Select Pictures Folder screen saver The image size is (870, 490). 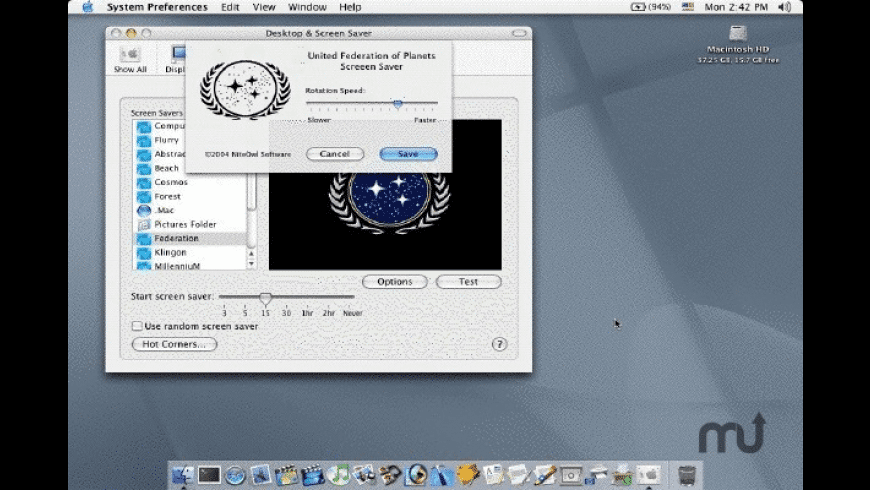click(185, 225)
